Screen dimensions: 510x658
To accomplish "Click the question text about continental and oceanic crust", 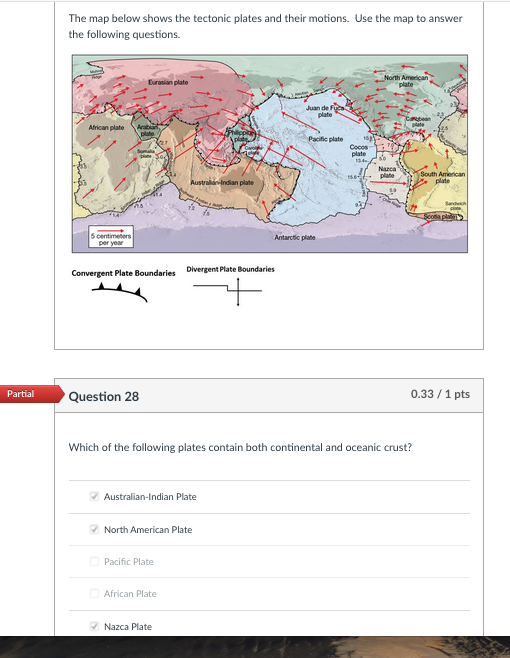I will (240, 447).
